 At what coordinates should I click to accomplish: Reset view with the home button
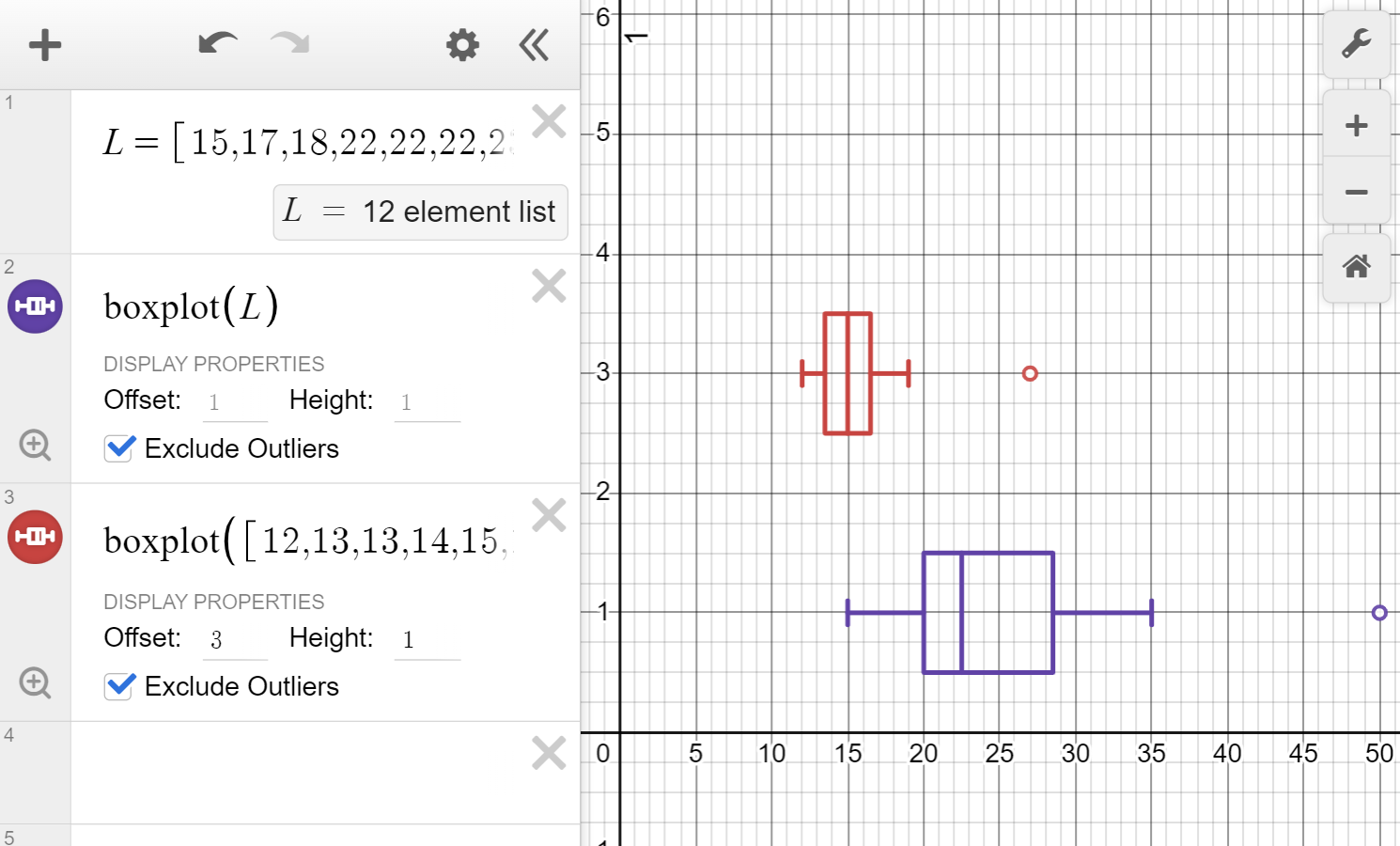click(1357, 269)
